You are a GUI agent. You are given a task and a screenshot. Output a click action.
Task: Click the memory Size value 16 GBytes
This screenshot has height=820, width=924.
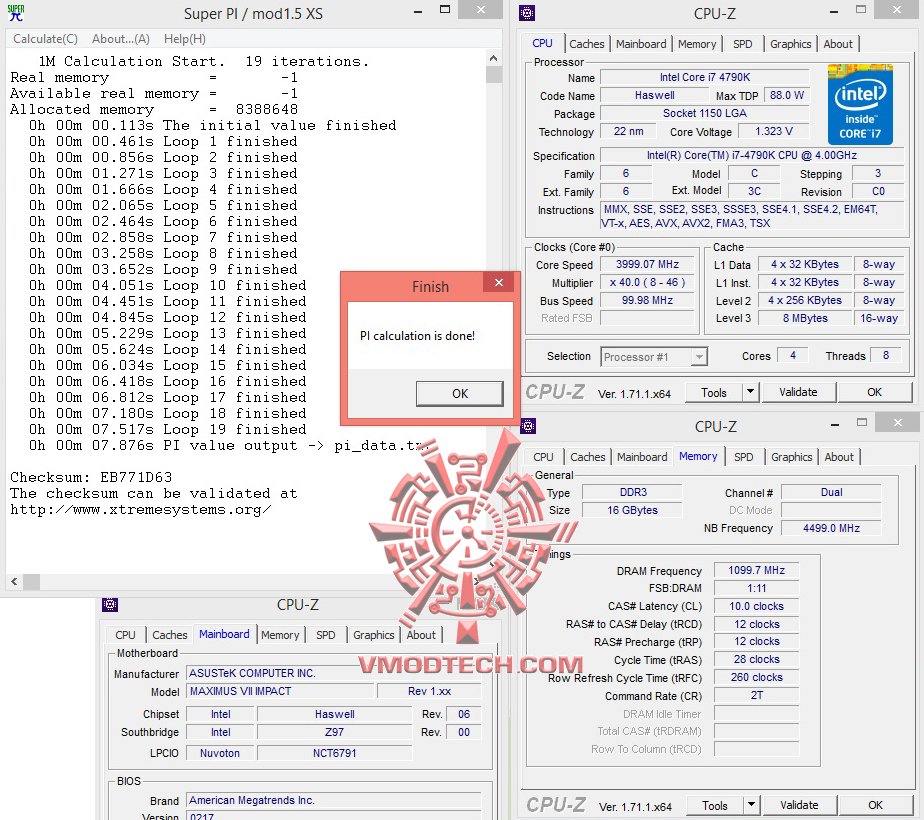point(632,510)
